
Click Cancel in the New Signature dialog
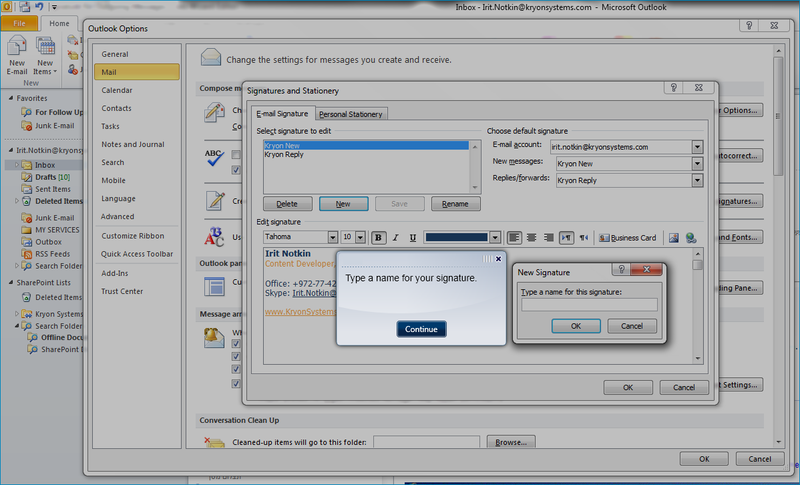point(632,326)
